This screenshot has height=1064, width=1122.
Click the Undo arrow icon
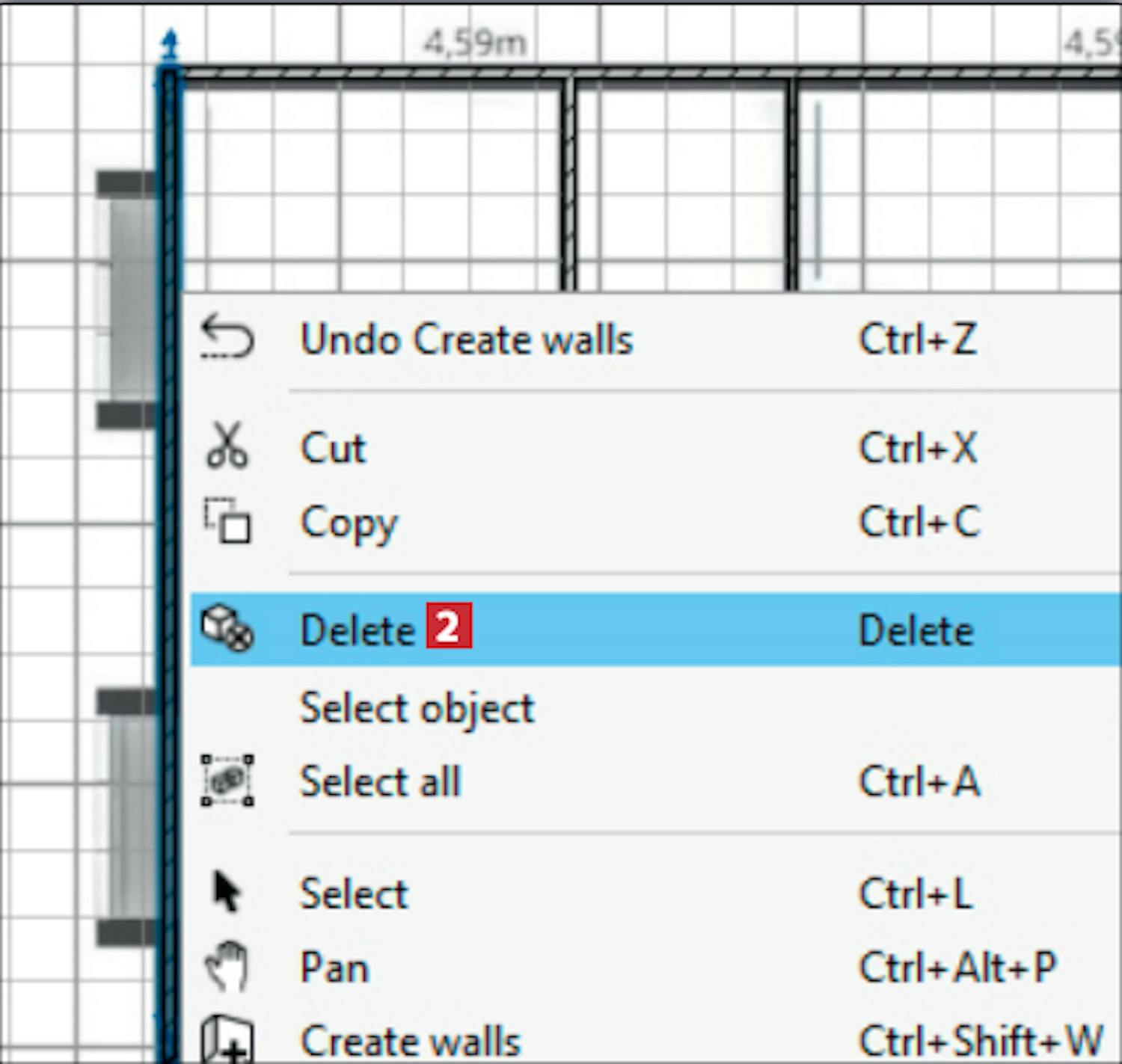point(227,337)
